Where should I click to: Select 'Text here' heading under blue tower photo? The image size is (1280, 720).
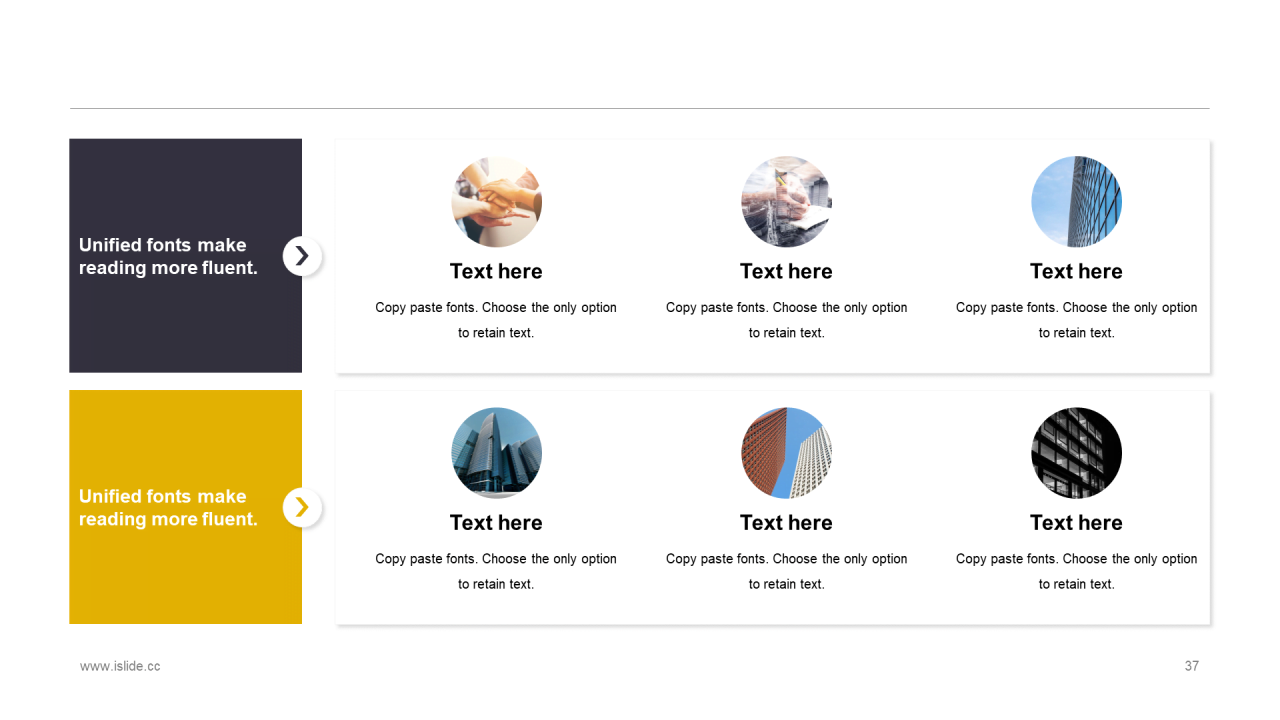click(1076, 271)
